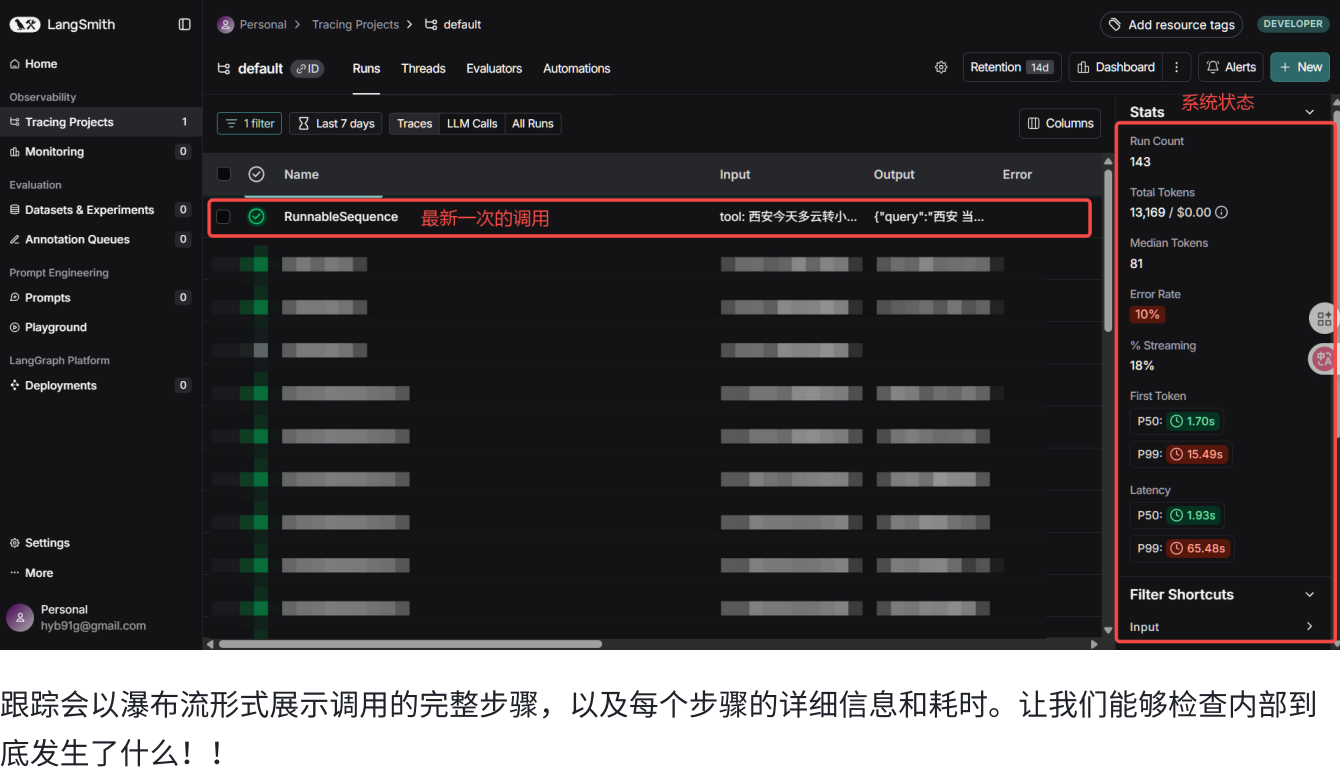1340x774 pixels.
Task: Collapse the Stats section chevron
Action: point(1309,112)
